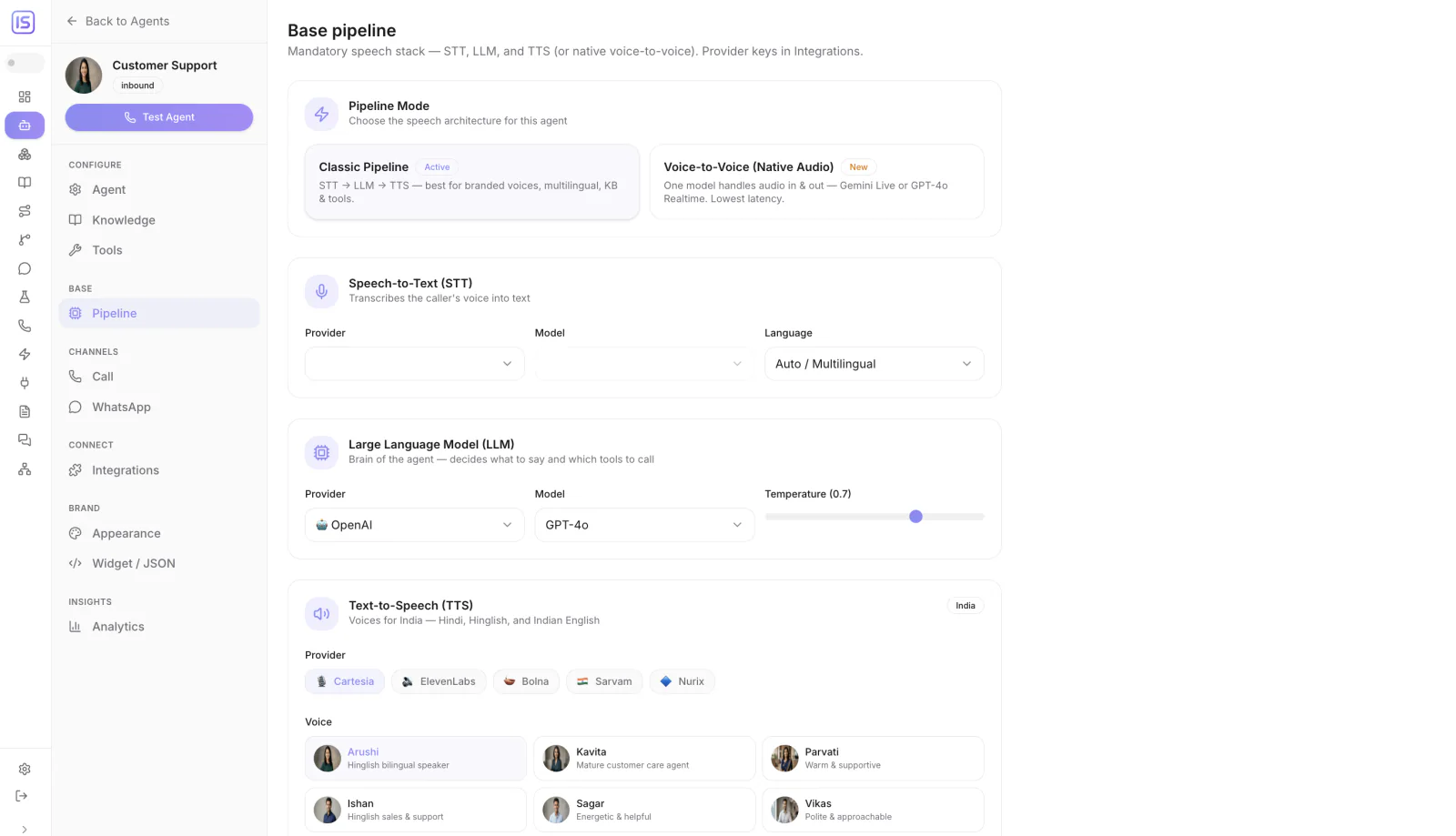Open the STT Model dropdown

[x=644, y=364]
